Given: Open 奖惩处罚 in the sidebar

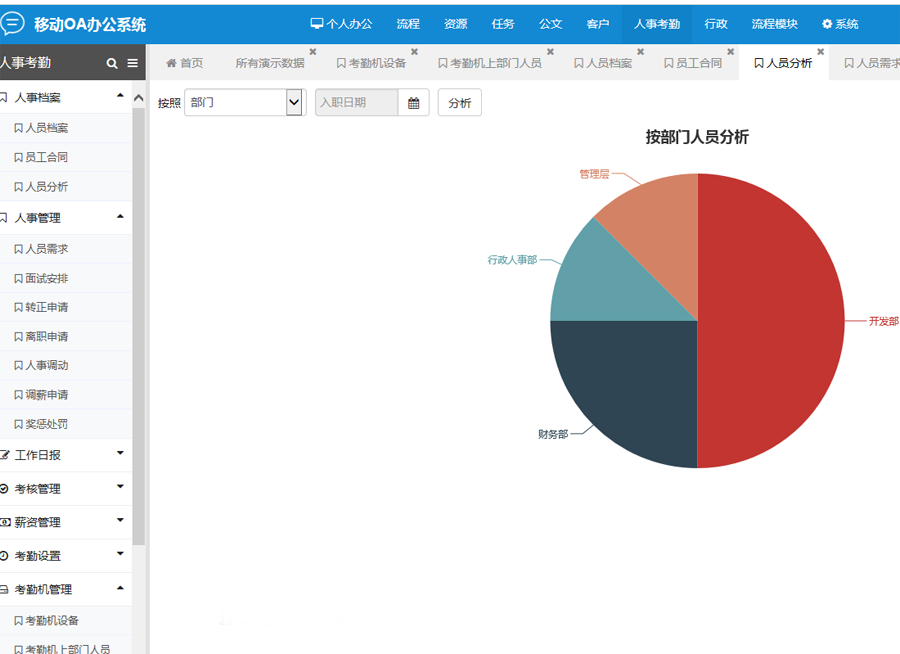Looking at the screenshot, I should coord(46,424).
